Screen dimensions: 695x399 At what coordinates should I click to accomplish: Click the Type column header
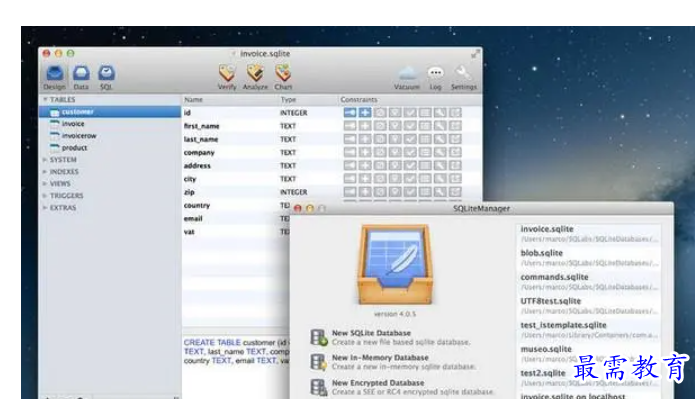(288, 100)
